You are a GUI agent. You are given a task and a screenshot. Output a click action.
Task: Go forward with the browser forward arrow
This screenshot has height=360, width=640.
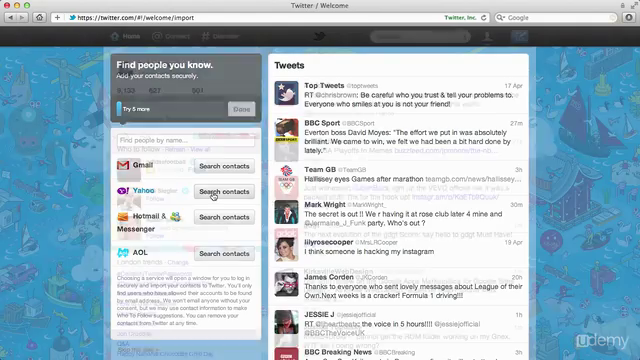(x=22, y=18)
